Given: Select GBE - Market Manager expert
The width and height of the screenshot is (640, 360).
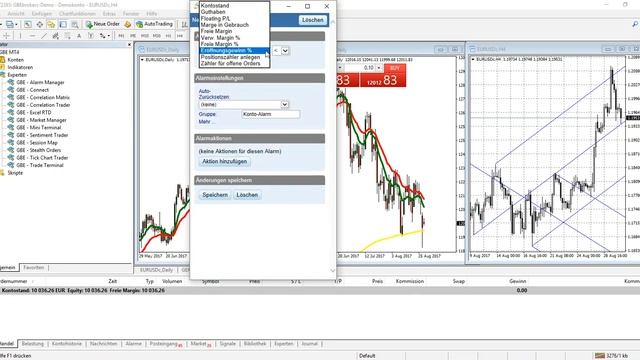Looking at the screenshot, I should (41, 120).
